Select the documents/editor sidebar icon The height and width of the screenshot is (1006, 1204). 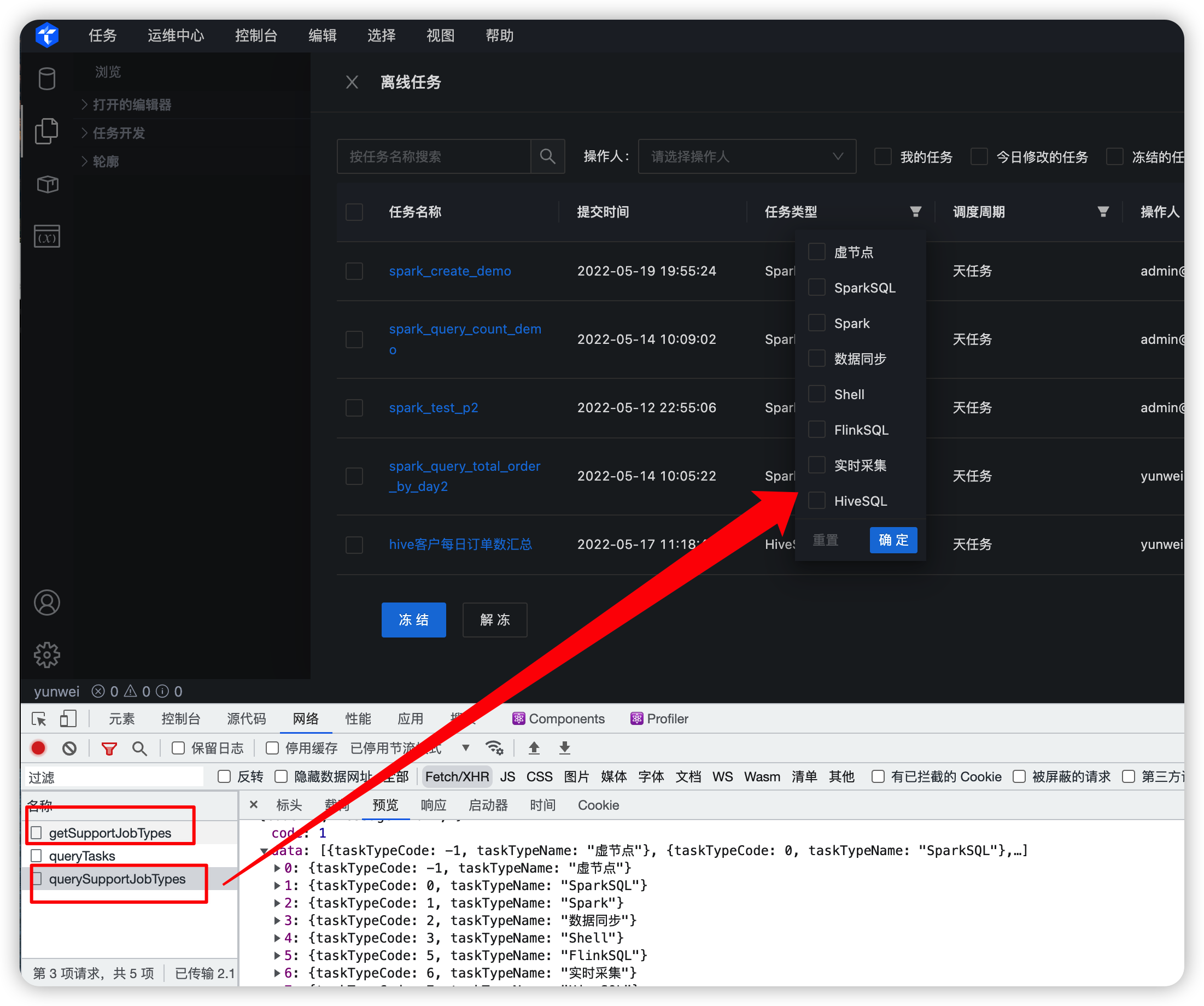coord(46,131)
